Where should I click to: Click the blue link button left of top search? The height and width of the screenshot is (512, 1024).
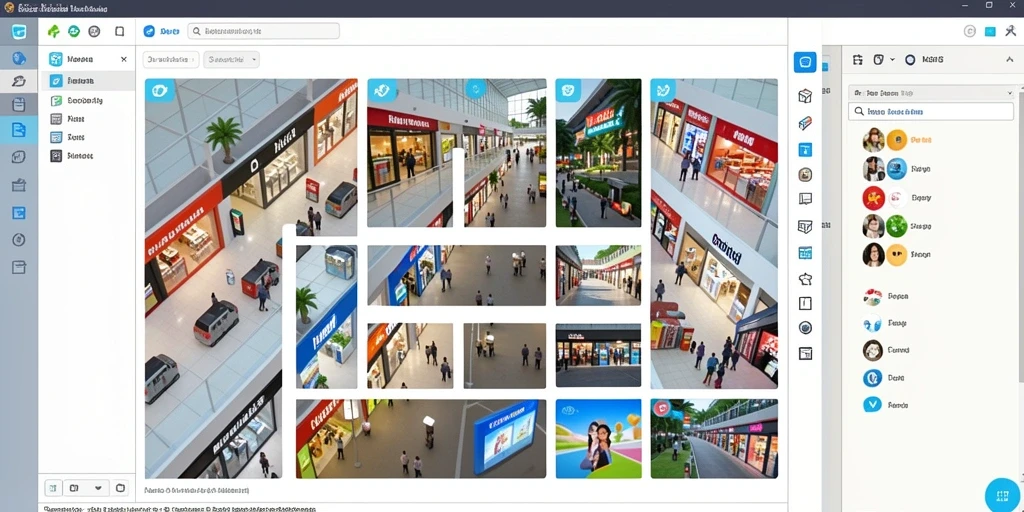[161, 31]
